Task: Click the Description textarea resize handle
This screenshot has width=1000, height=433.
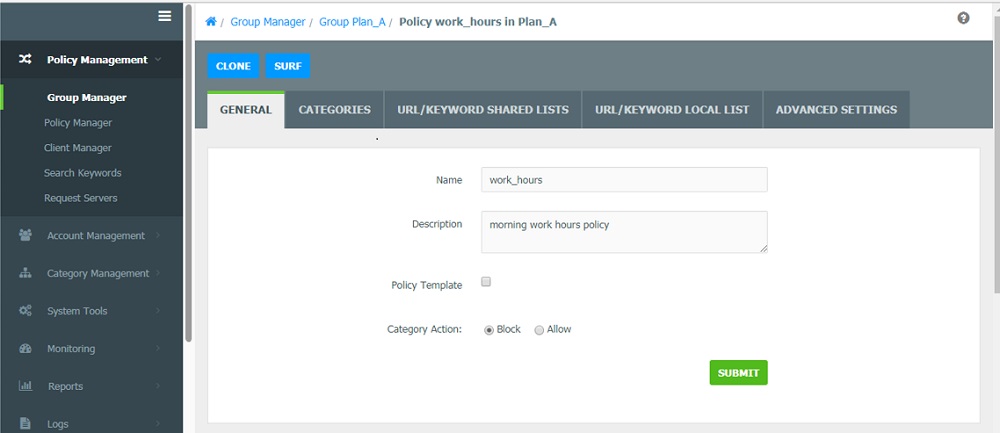Action: (x=762, y=248)
